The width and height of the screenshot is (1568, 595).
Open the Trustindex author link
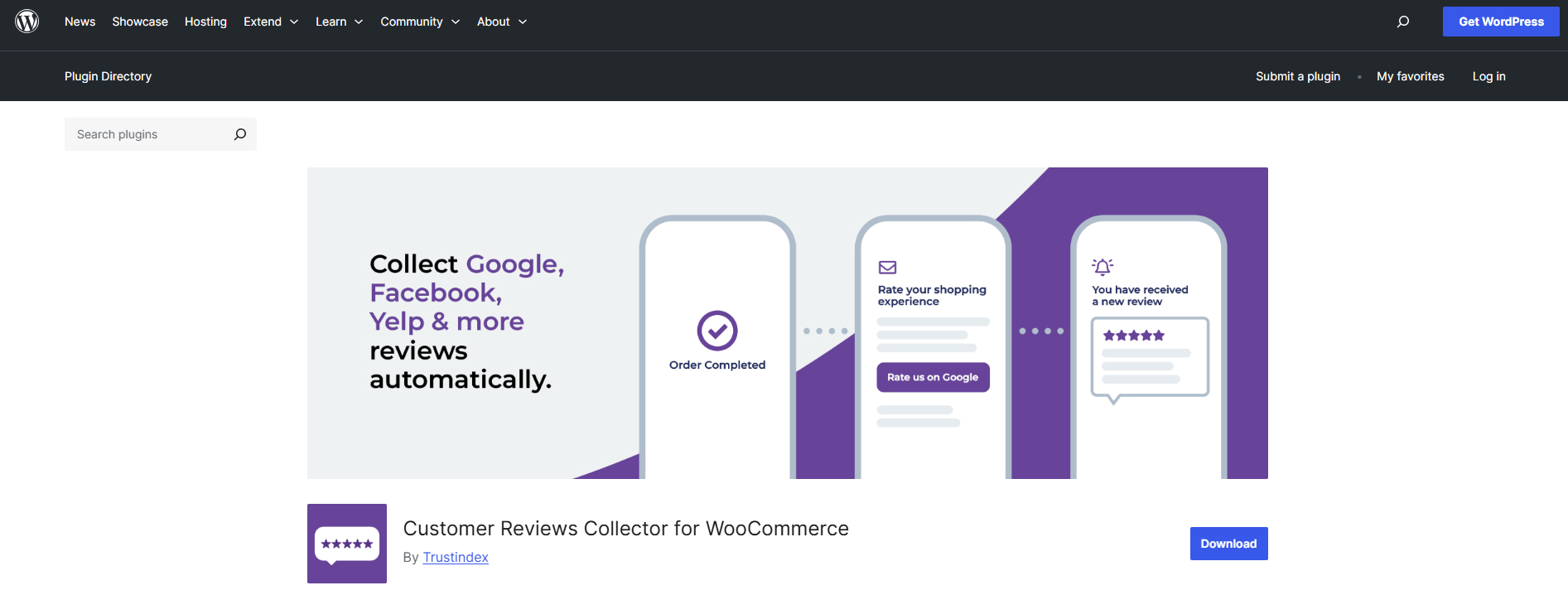(456, 558)
